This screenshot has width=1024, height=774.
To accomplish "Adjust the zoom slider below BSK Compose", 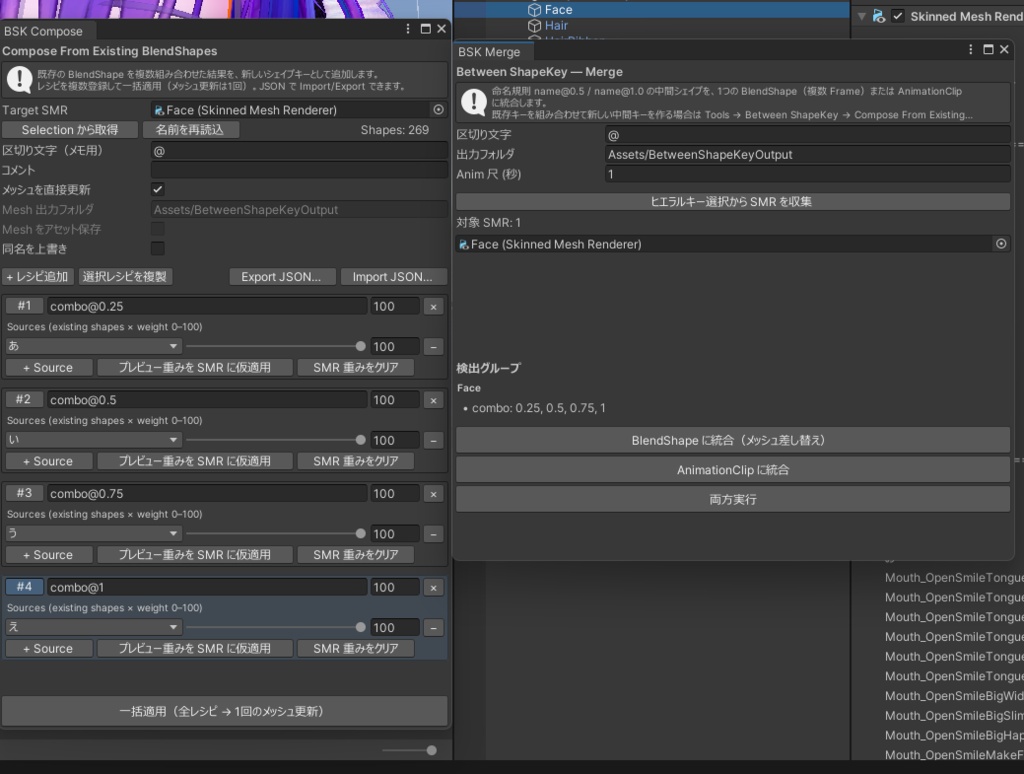I will (409, 750).
